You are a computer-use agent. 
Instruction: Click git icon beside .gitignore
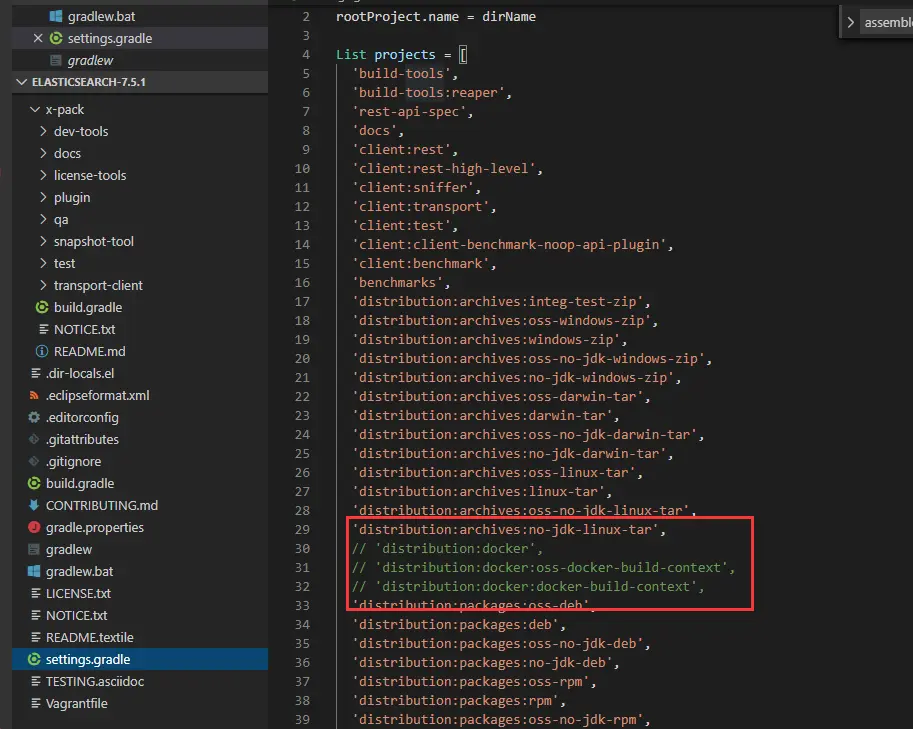[34, 461]
